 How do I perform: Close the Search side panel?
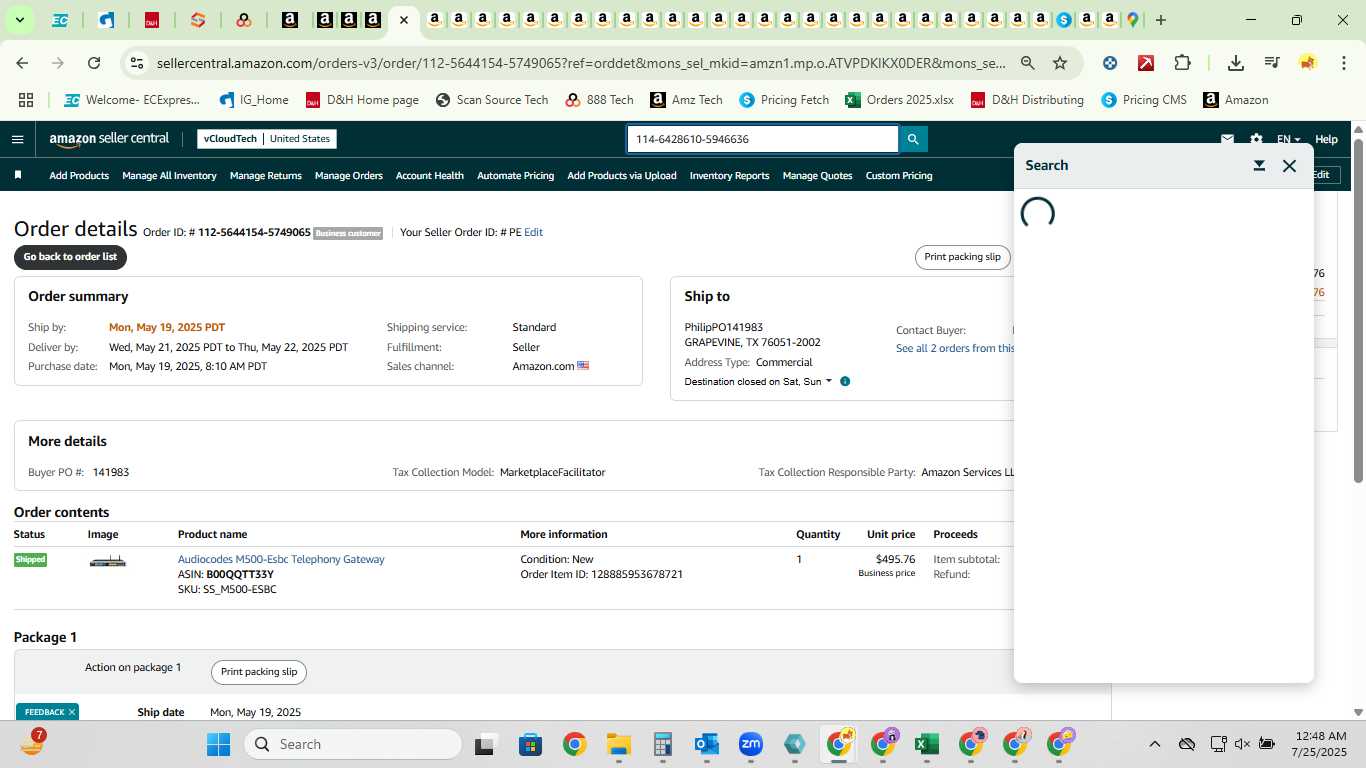[x=1290, y=166]
